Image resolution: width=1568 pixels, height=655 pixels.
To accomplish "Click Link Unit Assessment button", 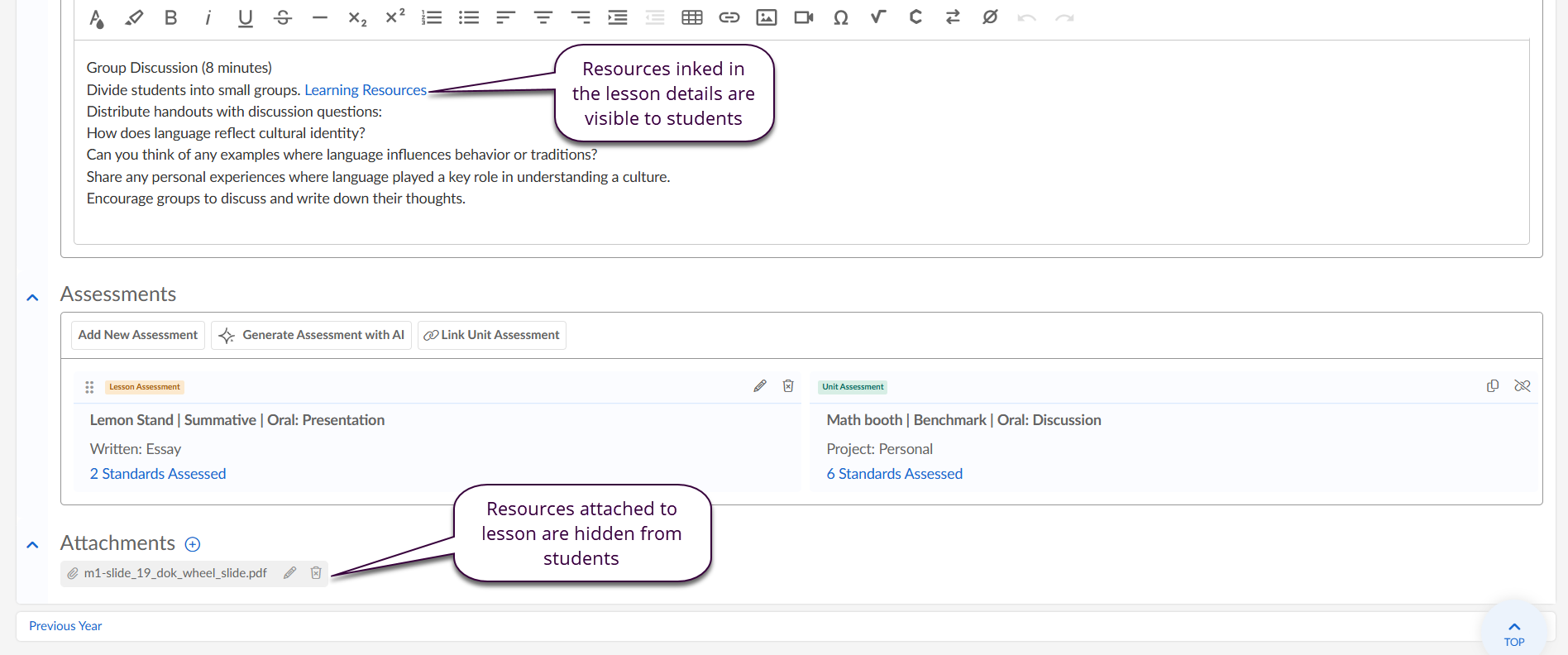I will click(492, 335).
